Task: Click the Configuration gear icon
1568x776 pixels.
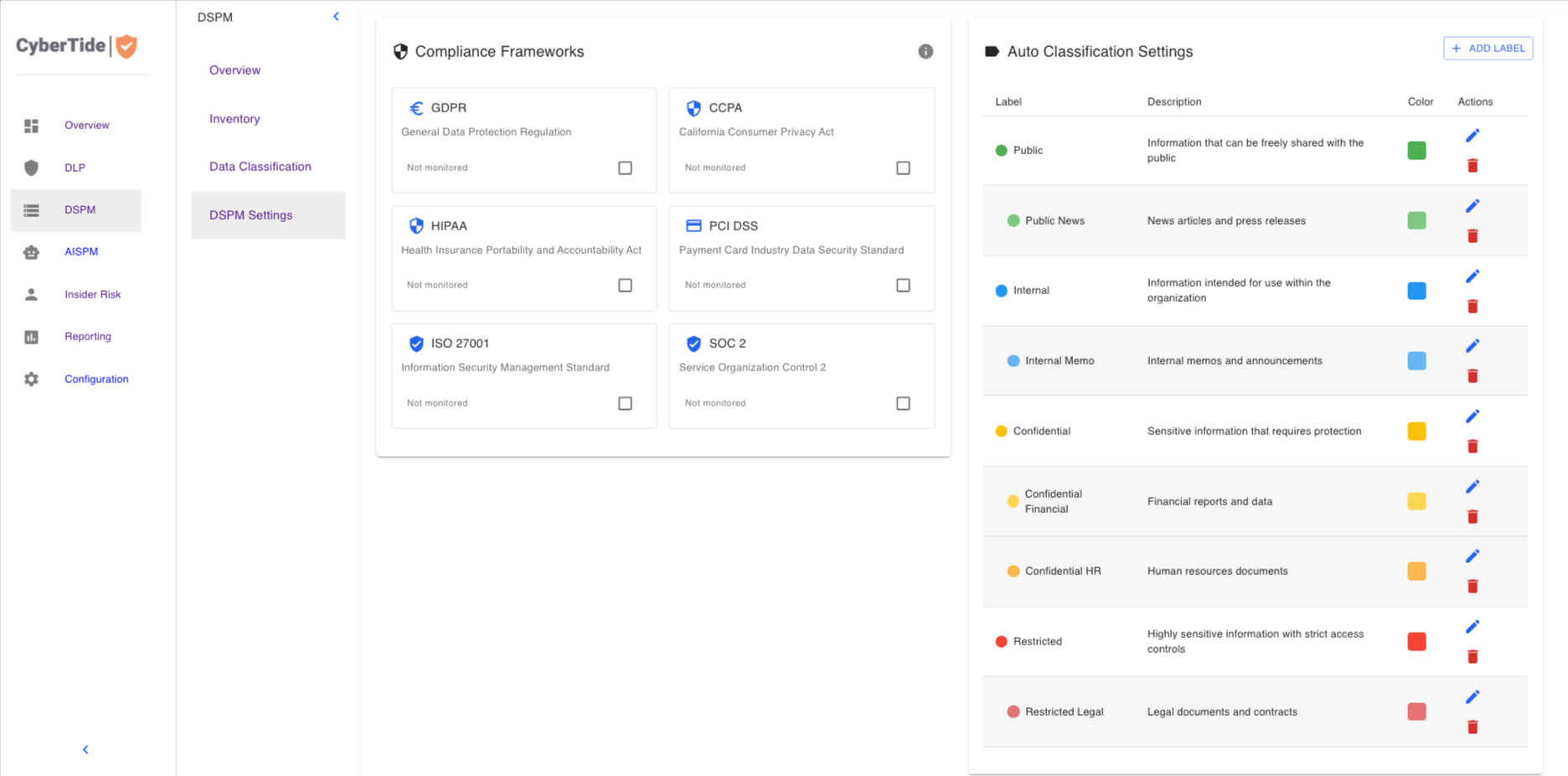Action: (31, 380)
